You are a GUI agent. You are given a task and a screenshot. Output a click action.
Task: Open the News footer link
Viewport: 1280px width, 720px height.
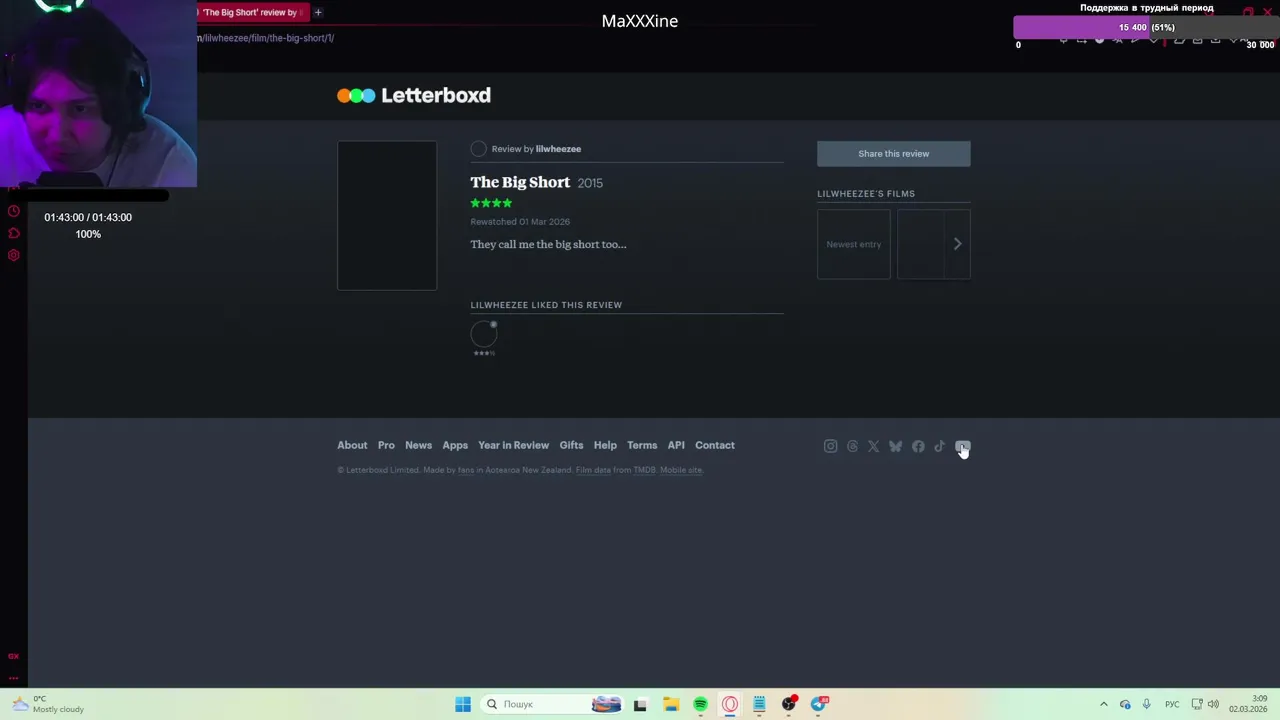coord(418,445)
